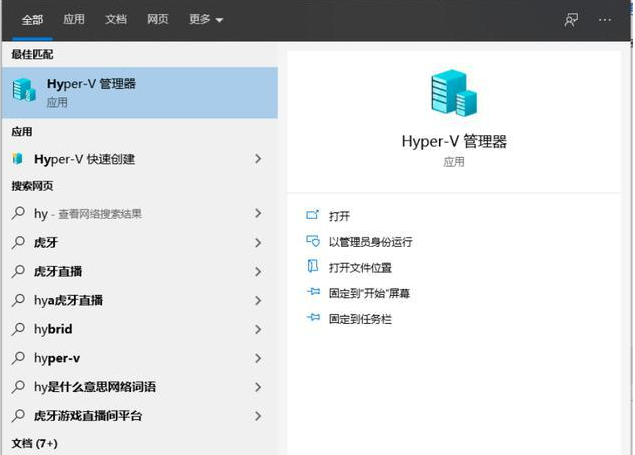The height and width of the screenshot is (455, 635).
Task: Expand the hy web search chevron
Action: point(258,213)
